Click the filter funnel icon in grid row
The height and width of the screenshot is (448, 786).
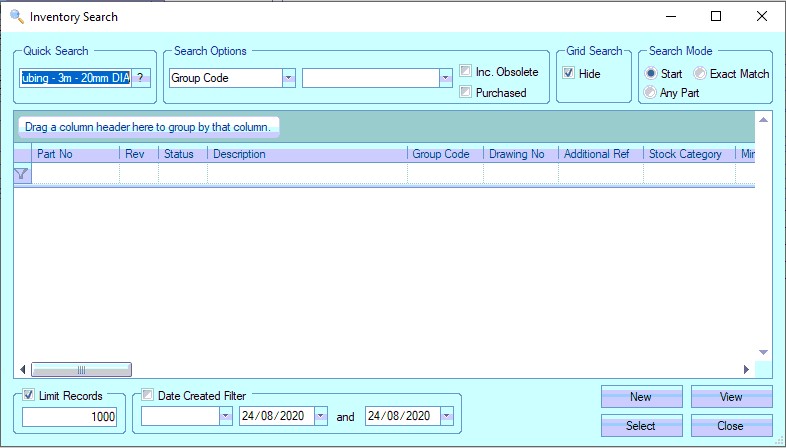pyautogui.click(x=21, y=174)
